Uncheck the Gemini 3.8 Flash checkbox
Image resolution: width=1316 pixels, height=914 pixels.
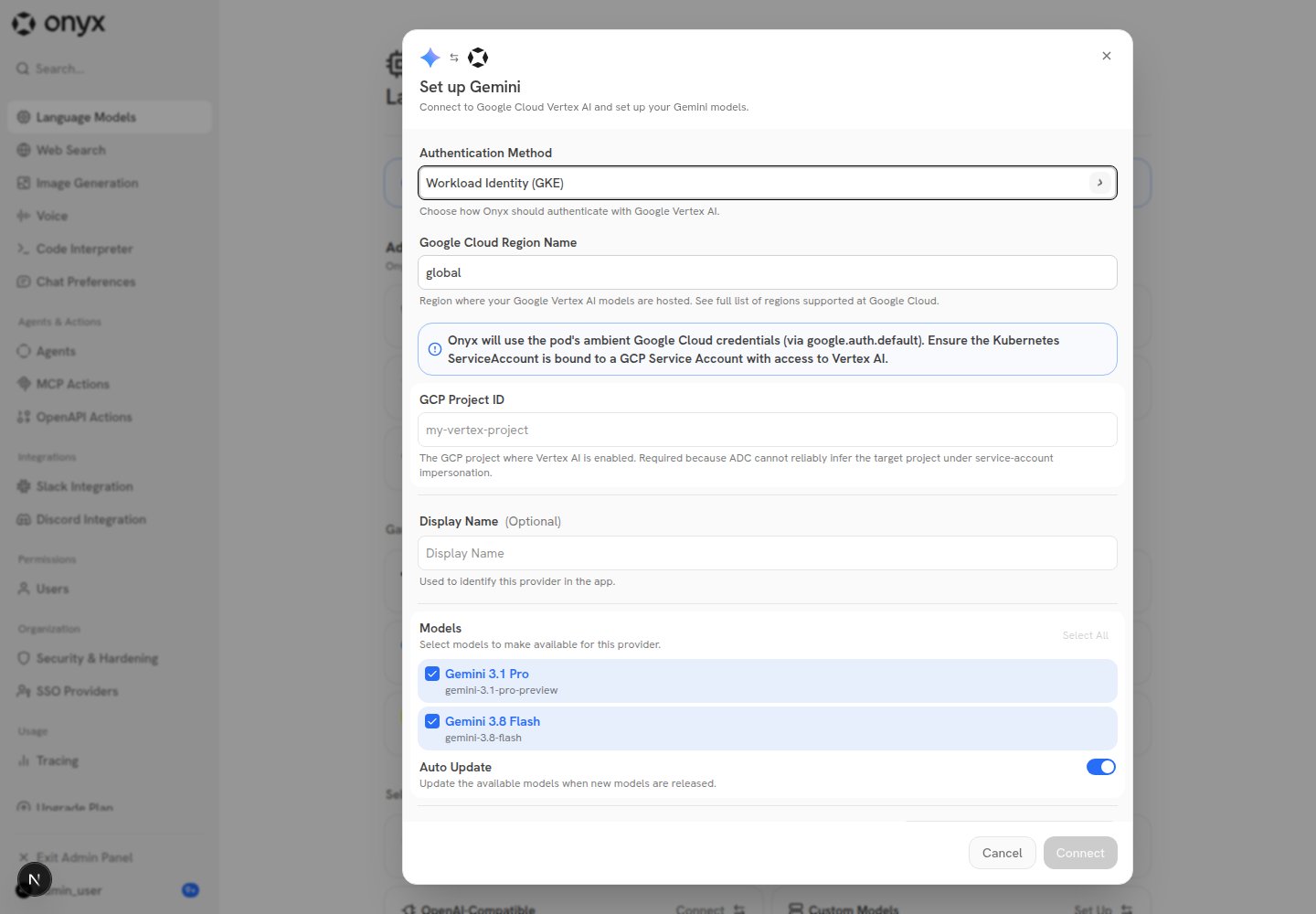pyautogui.click(x=432, y=721)
